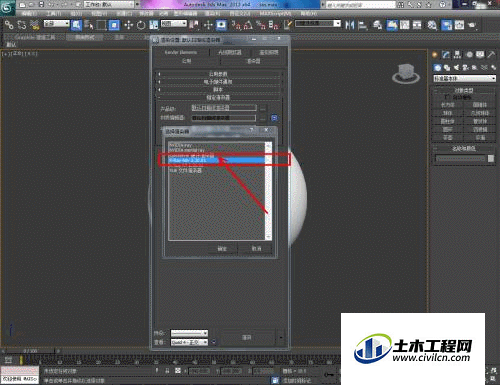
Task: Switch to the Modify command panel
Action: (446, 55)
